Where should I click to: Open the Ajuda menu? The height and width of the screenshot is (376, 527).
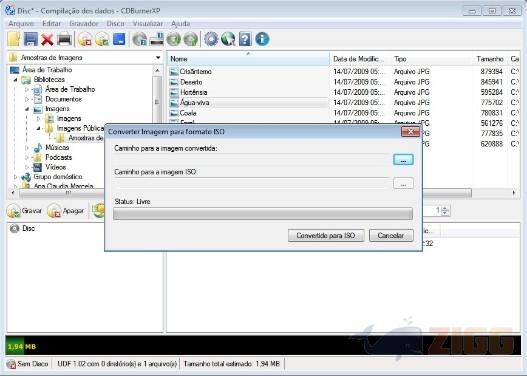click(x=180, y=24)
